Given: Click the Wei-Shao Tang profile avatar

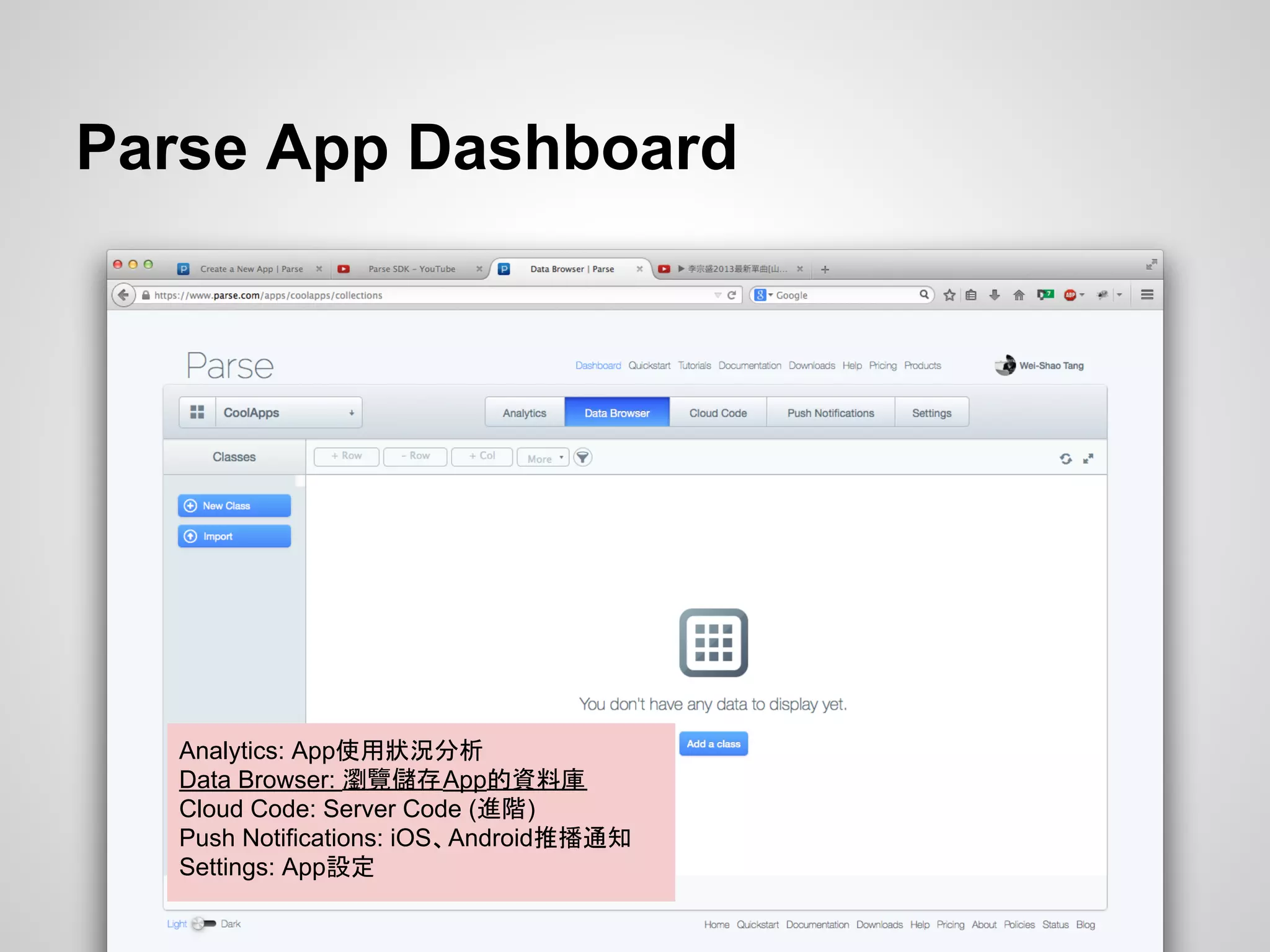Looking at the screenshot, I should [1005, 365].
